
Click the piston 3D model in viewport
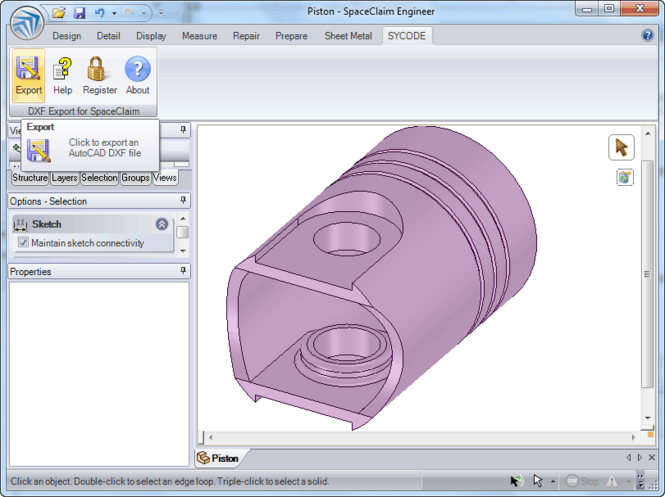(x=382, y=278)
